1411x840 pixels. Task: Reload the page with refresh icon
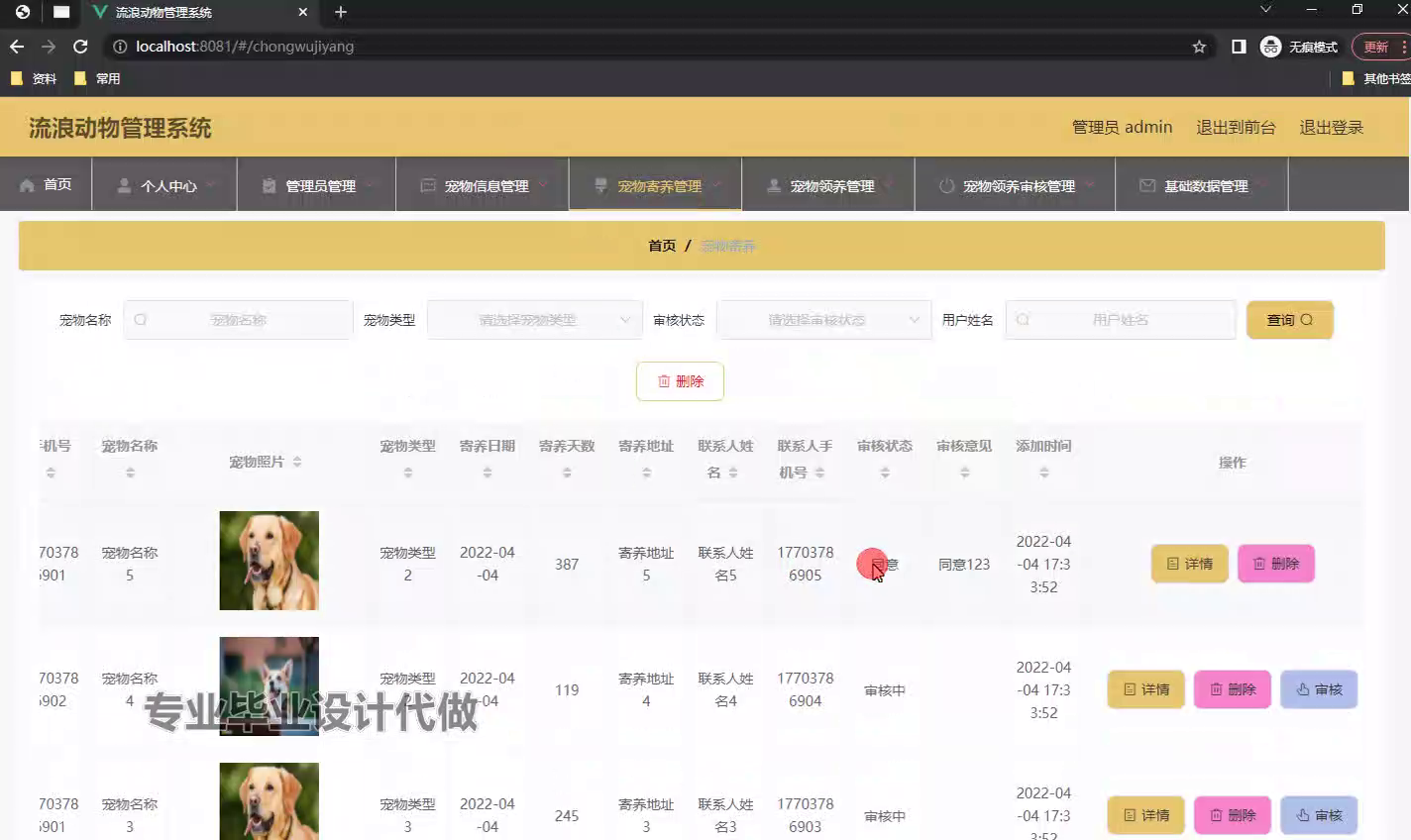pos(80,47)
